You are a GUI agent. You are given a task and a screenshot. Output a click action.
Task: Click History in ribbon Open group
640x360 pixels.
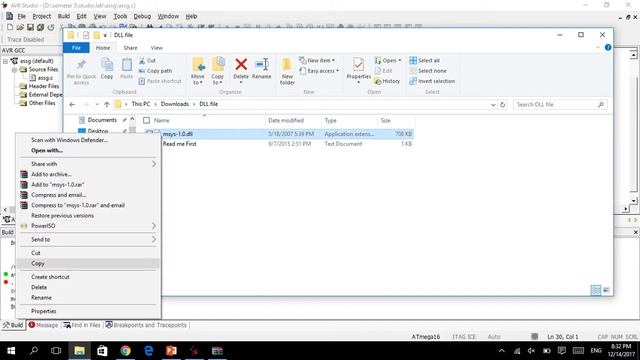[387, 81]
